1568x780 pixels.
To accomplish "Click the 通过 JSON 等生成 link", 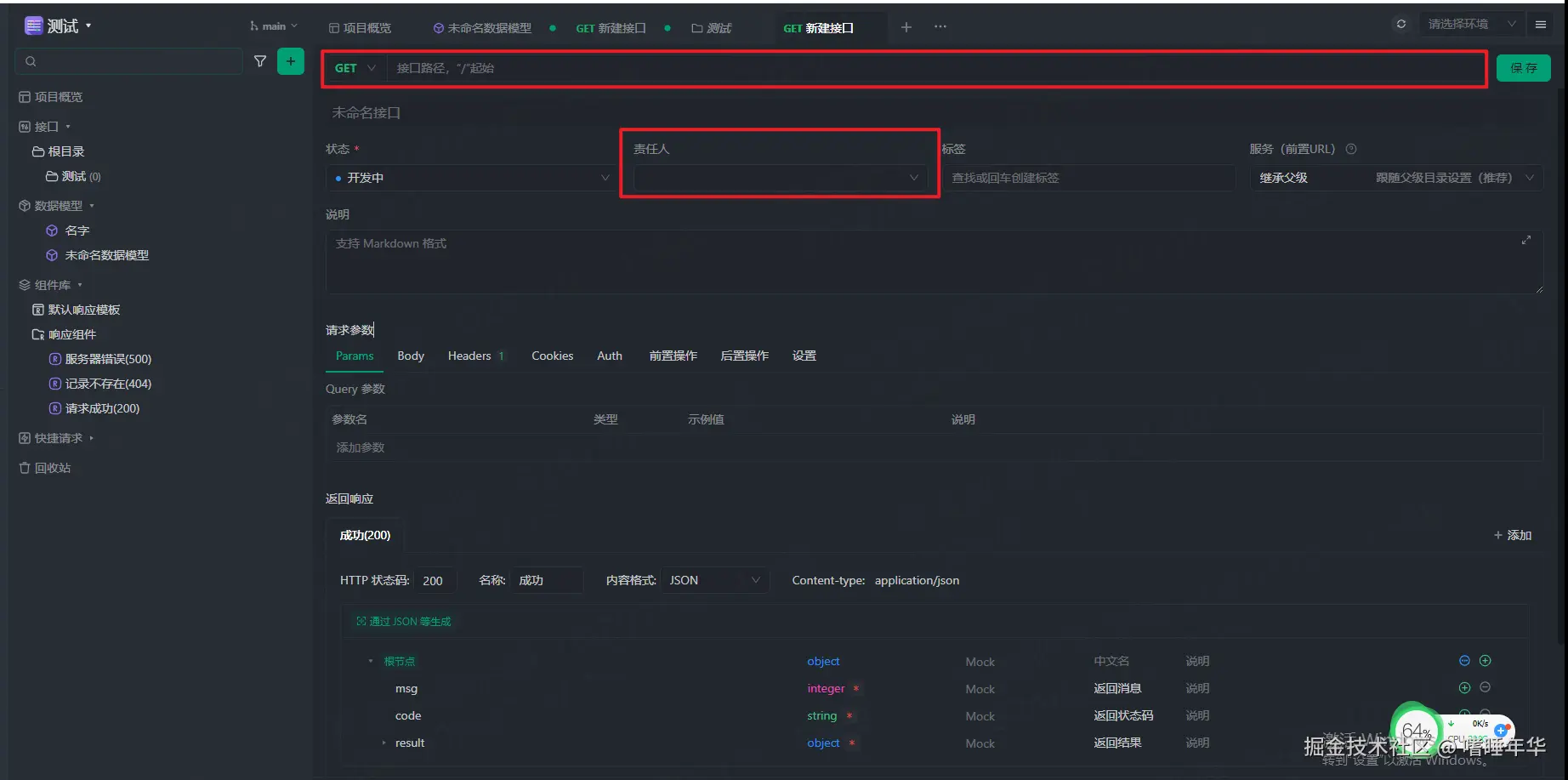I will pos(404,622).
